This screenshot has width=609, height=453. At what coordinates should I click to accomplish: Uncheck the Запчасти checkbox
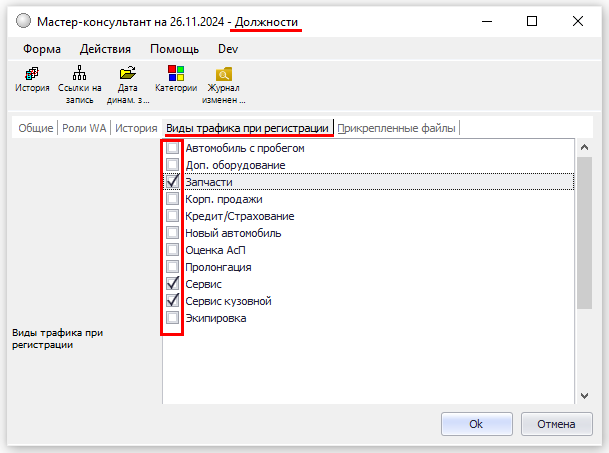coord(173,182)
